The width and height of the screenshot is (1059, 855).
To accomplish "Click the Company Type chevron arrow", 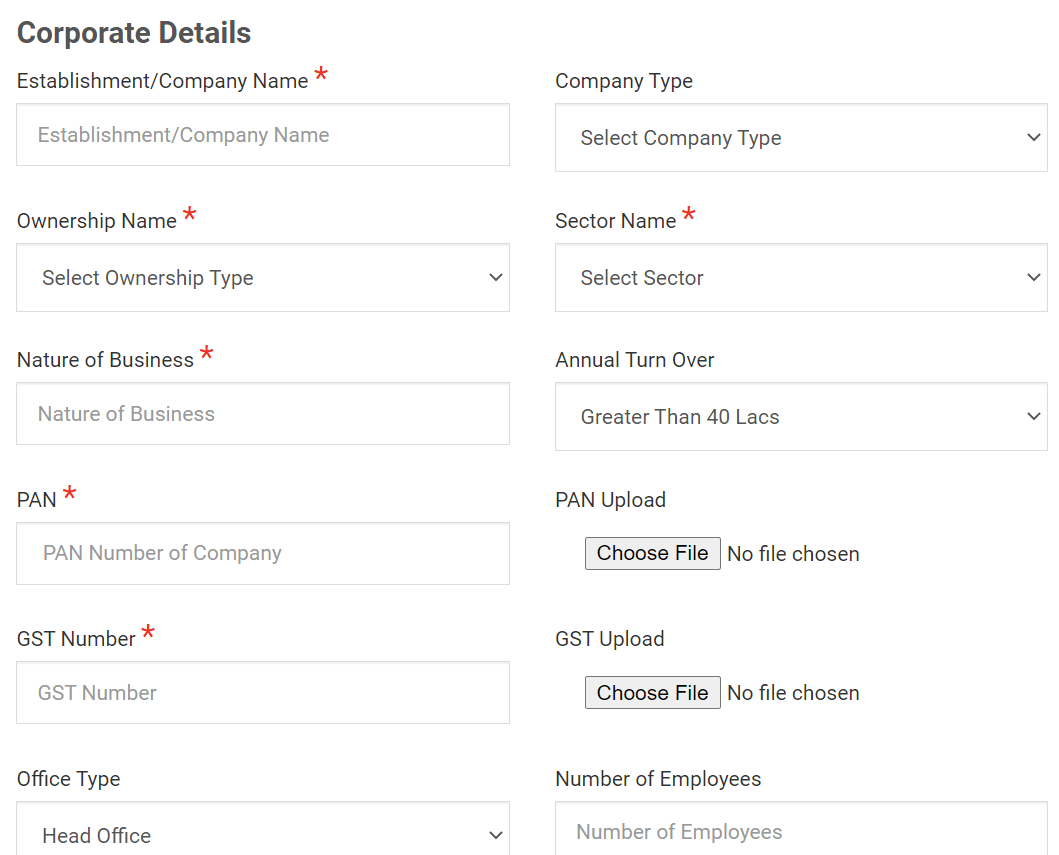I will pyautogui.click(x=1034, y=138).
